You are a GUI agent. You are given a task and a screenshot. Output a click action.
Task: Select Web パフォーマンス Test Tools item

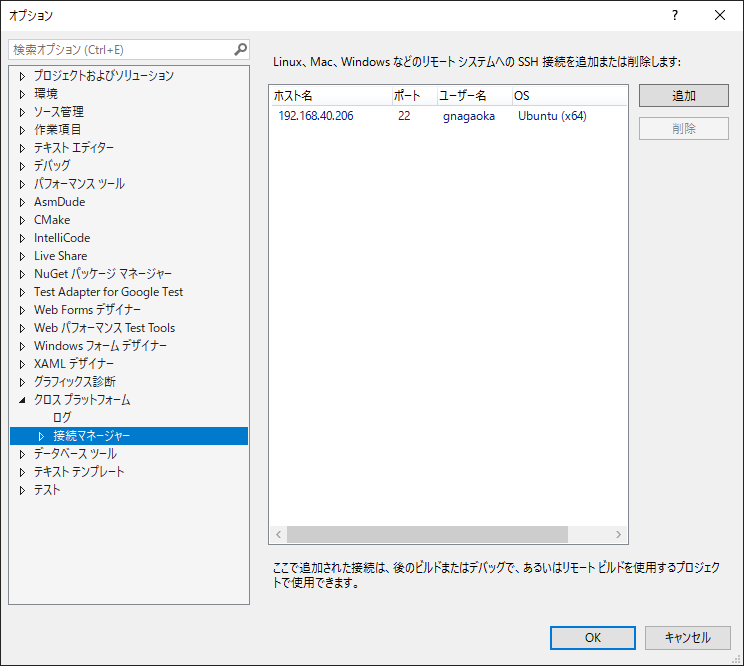[x=104, y=328]
